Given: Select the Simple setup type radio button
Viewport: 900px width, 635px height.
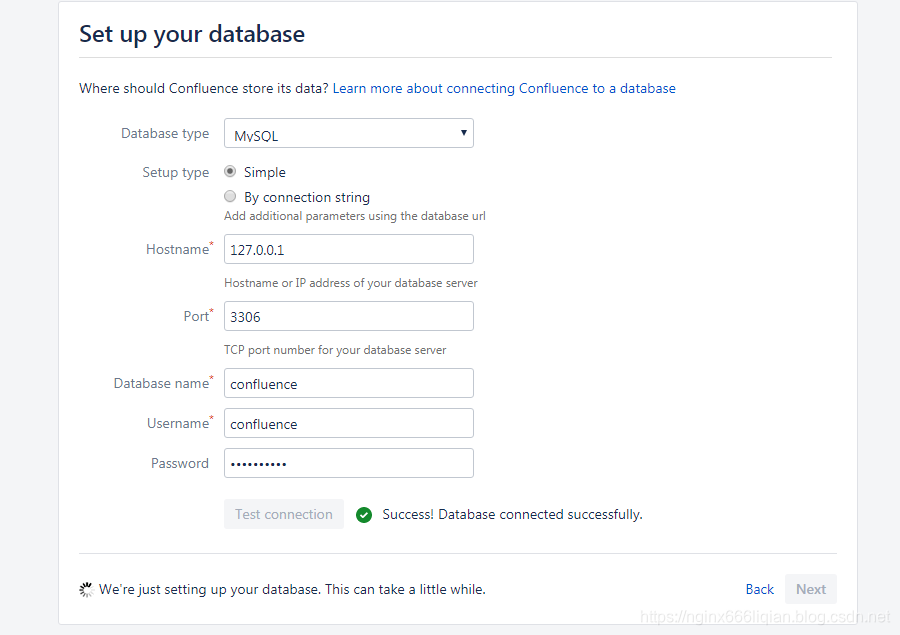Looking at the screenshot, I should pos(230,172).
